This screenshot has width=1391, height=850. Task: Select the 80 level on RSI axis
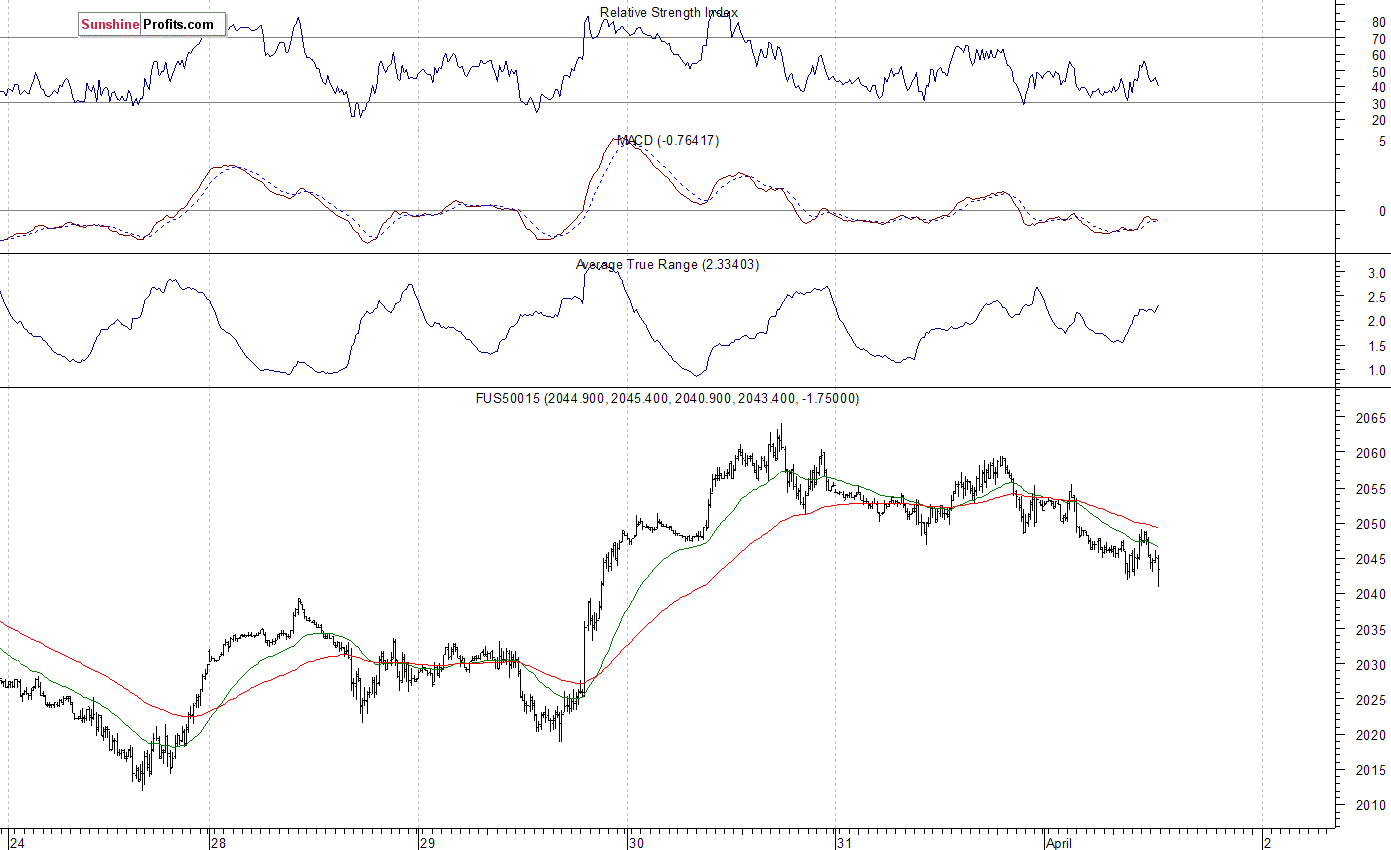tap(1378, 21)
